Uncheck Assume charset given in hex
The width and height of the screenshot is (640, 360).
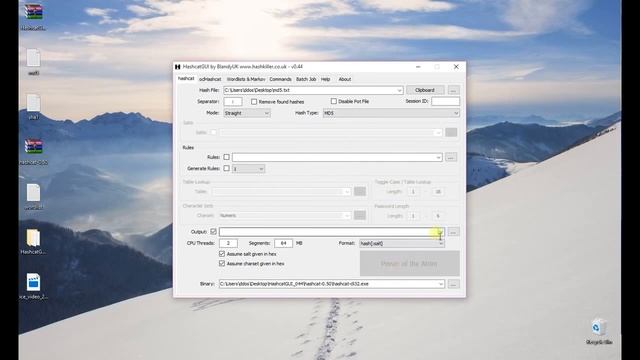pos(222,264)
